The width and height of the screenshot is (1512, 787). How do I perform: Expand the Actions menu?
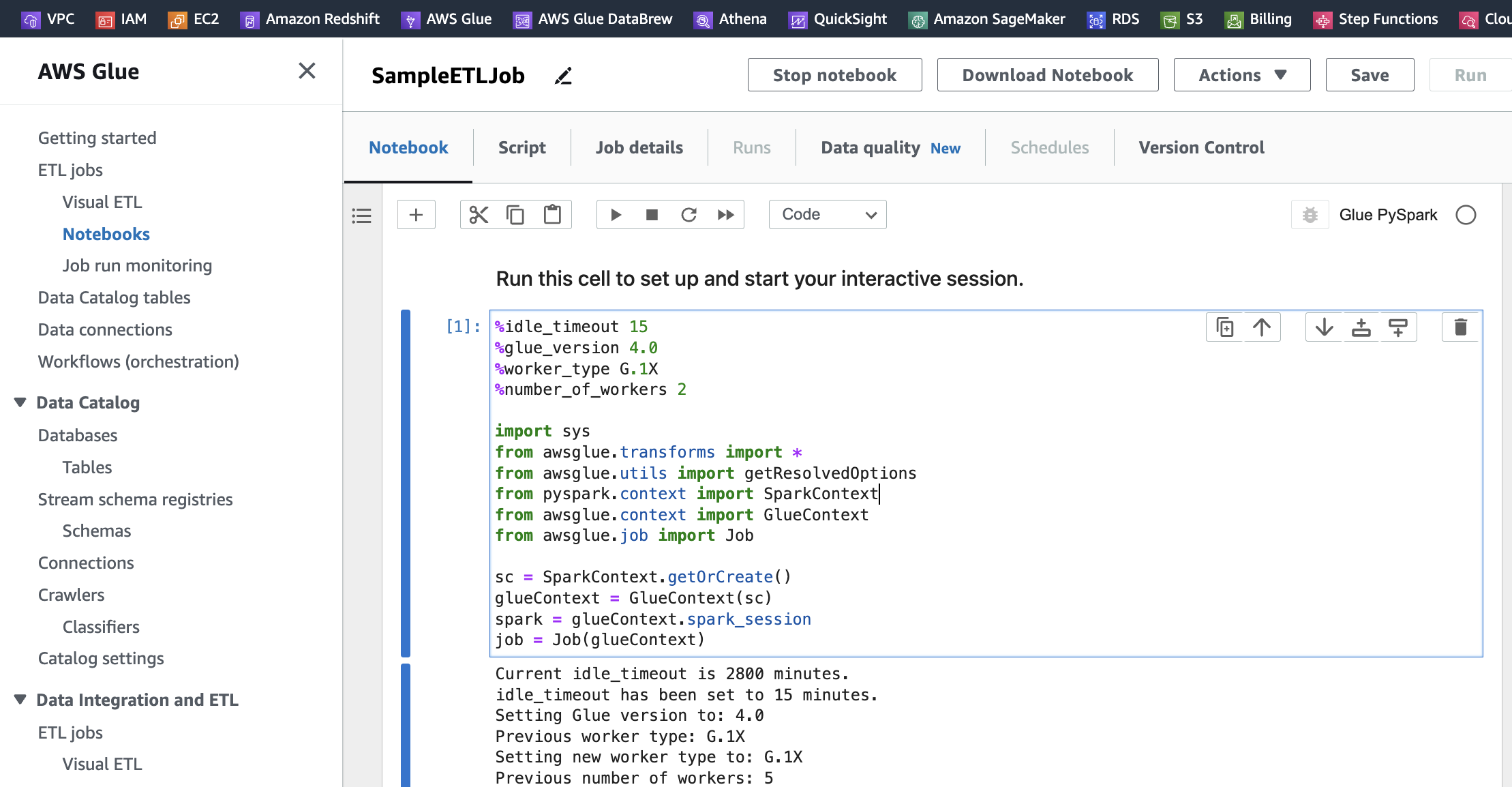(1241, 75)
